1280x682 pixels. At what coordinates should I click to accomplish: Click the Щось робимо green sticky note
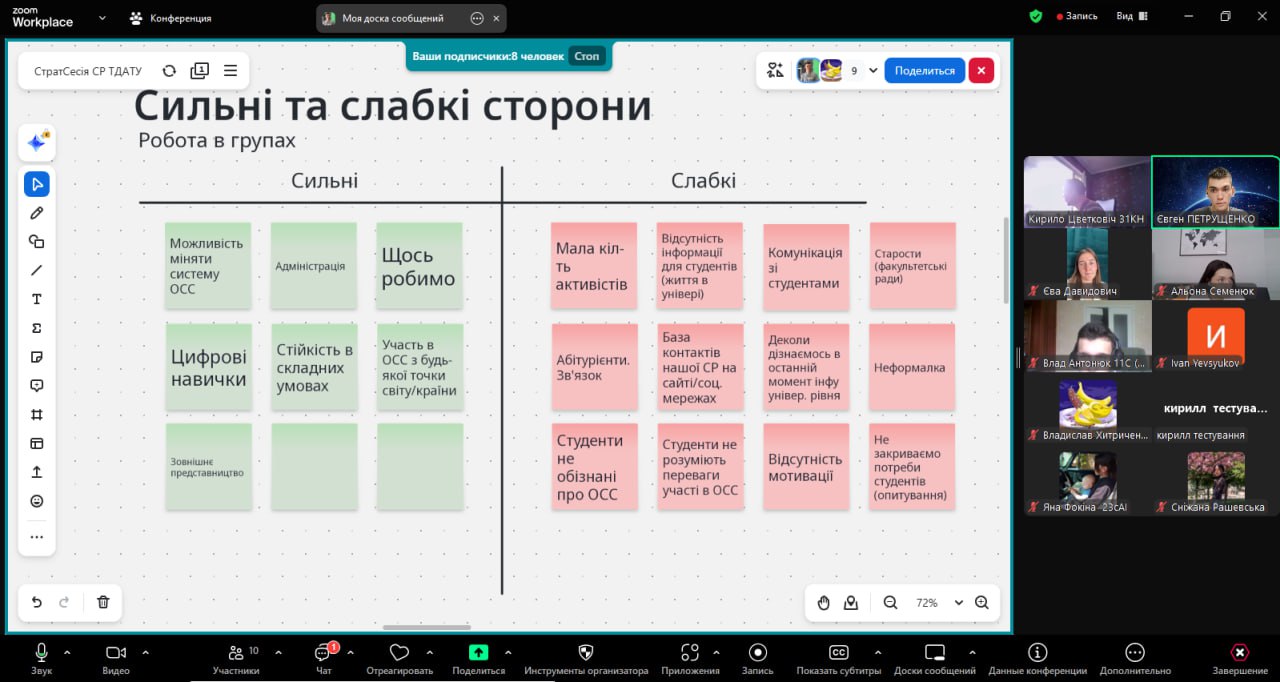[x=419, y=267]
